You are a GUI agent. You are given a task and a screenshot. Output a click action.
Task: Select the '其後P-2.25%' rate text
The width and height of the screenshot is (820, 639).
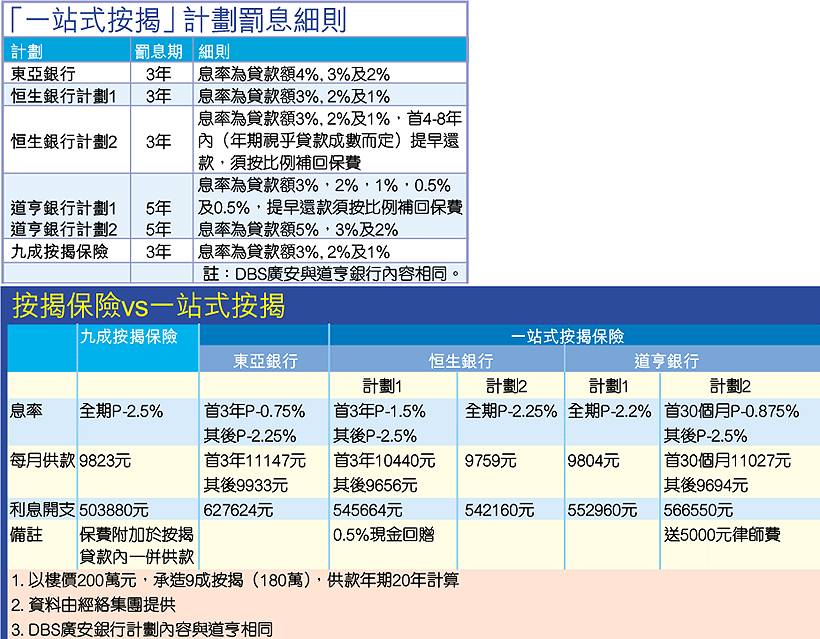pyautogui.click(x=250, y=436)
